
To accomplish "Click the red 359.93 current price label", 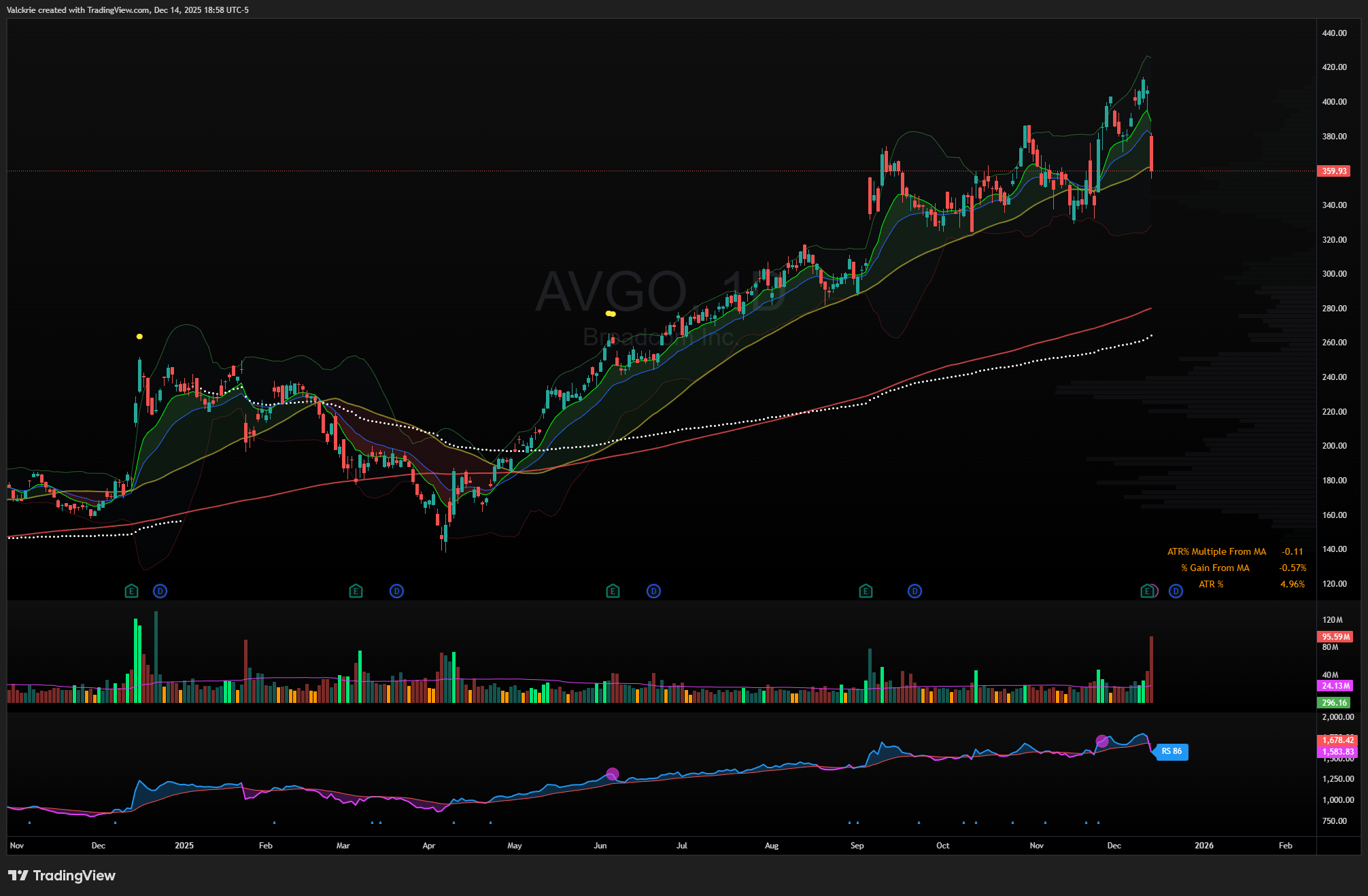I will point(1334,171).
